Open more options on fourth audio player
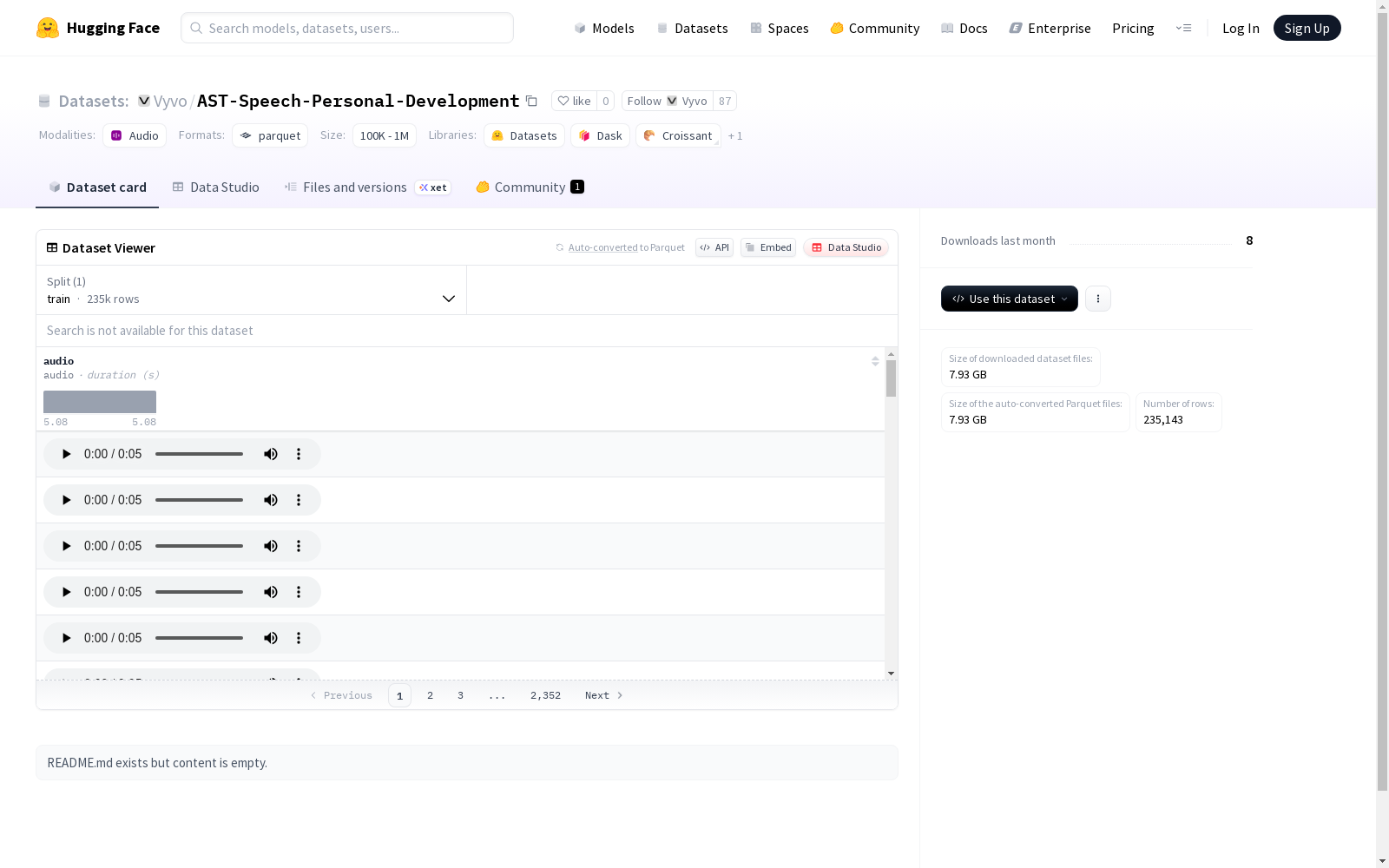The height and width of the screenshot is (868, 1389). [299, 592]
